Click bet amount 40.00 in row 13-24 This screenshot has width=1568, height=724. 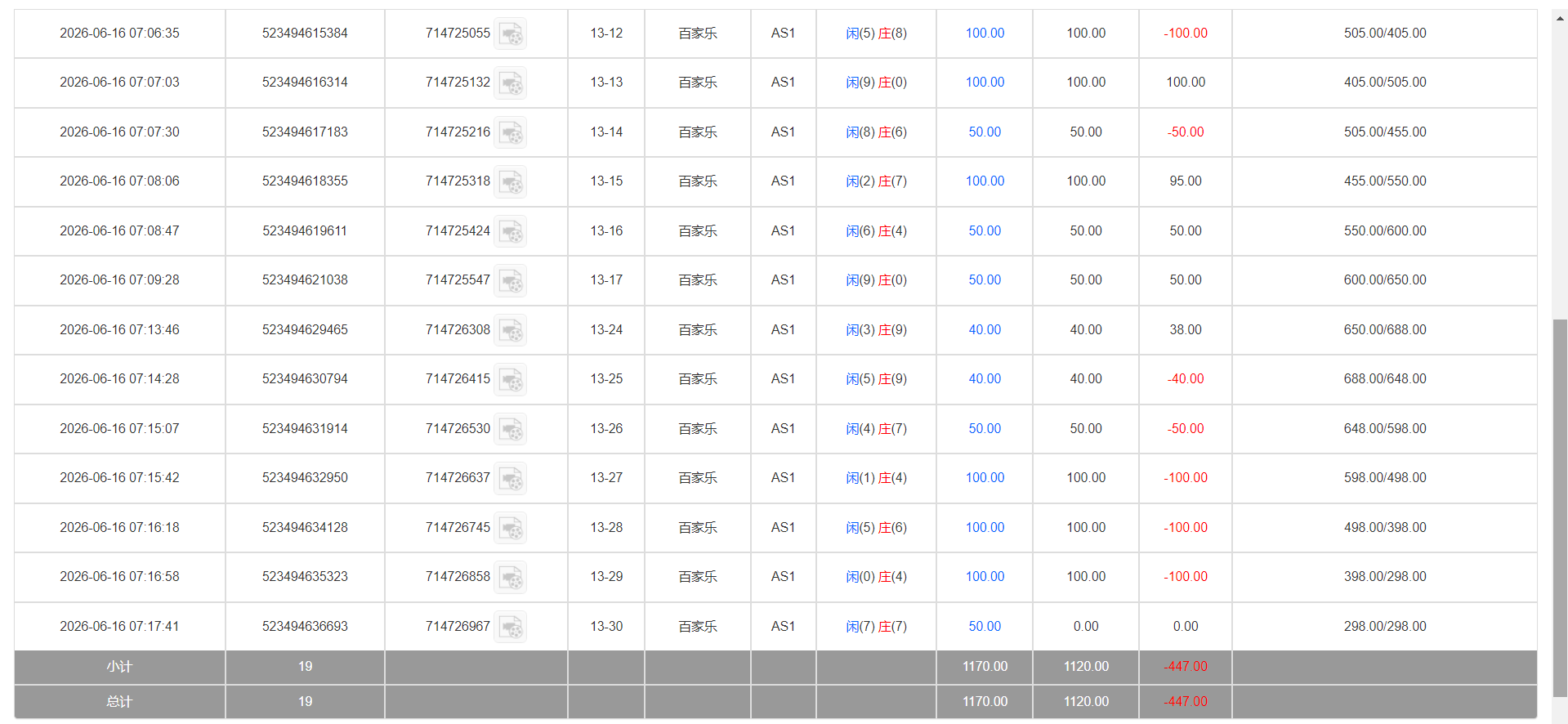tap(985, 330)
